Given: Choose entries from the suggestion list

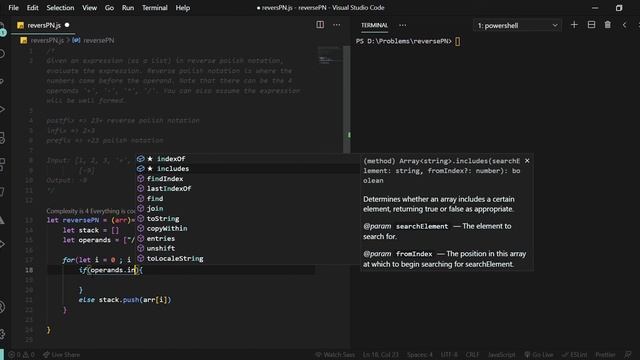Looking at the screenshot, I should tap(247, 239).
